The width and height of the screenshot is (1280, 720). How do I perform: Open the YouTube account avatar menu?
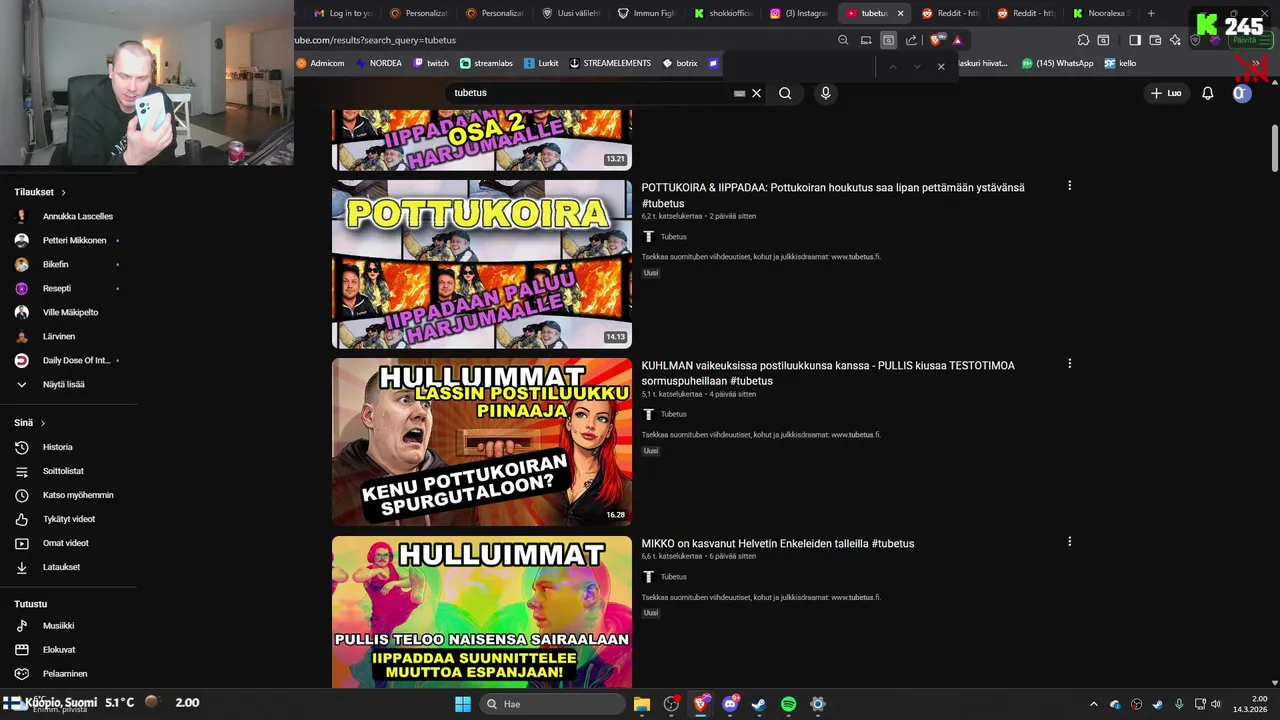click(x=1242, y=93)
